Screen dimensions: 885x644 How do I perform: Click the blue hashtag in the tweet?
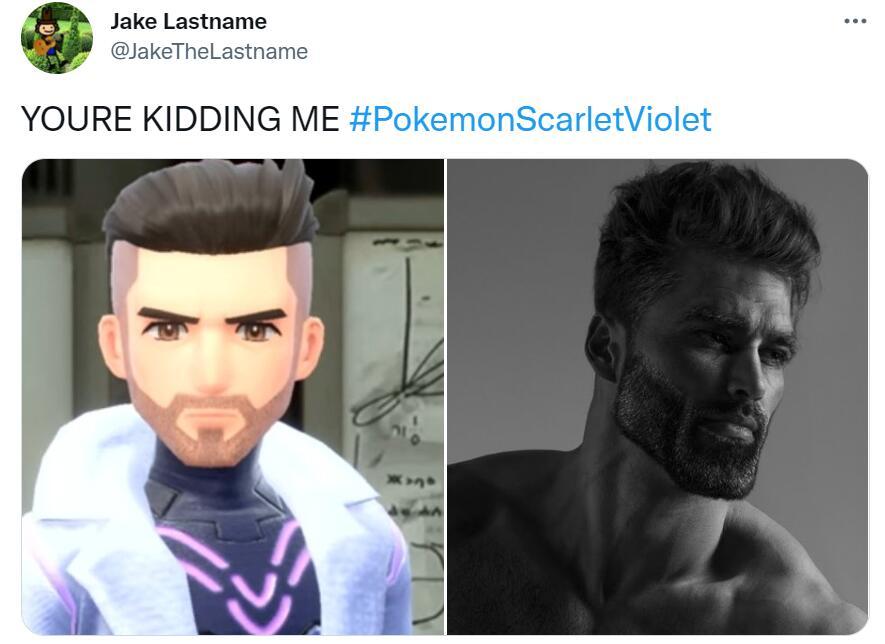(530, 119)
